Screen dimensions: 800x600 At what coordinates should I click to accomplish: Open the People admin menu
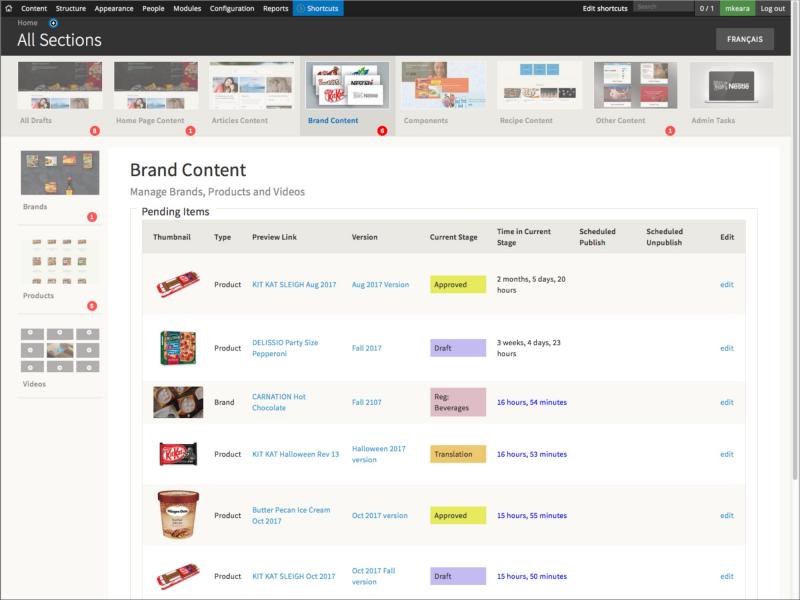pyautogui.click(x=153, y=8)
